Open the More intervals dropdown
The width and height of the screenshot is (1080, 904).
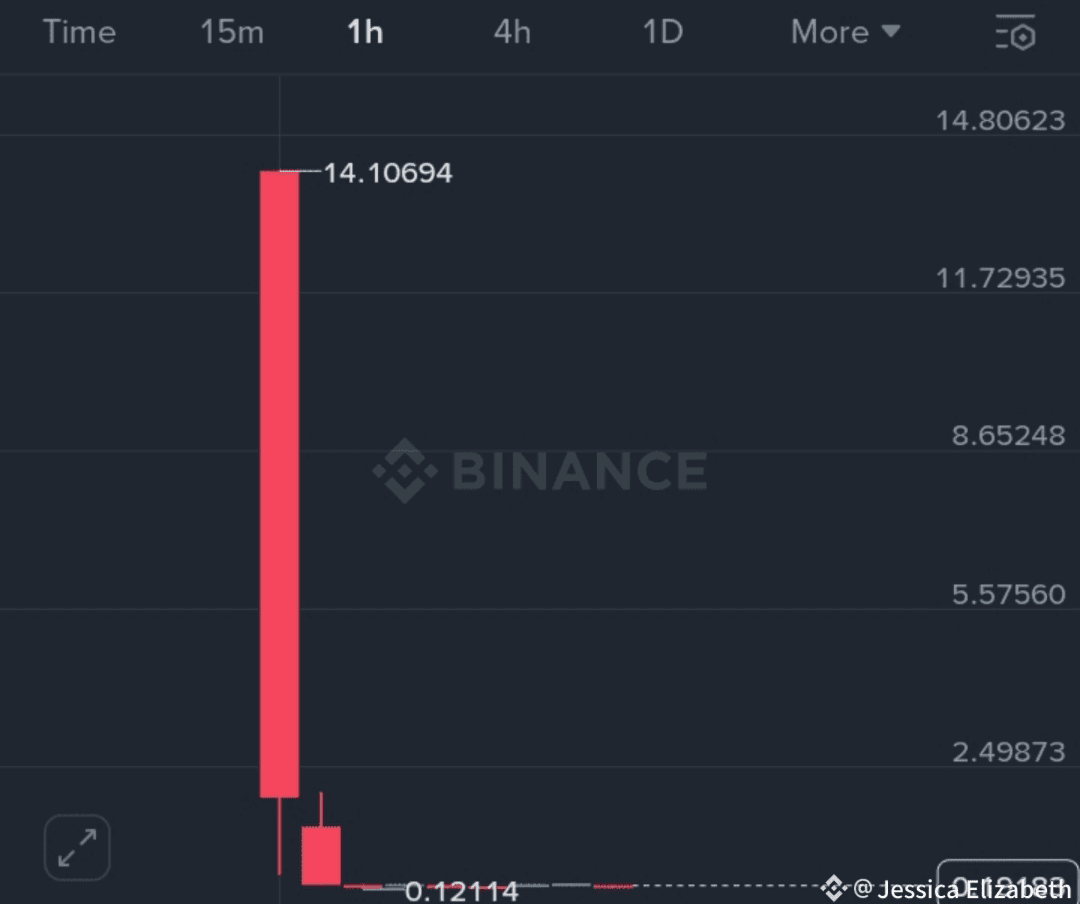coord(845,32)
